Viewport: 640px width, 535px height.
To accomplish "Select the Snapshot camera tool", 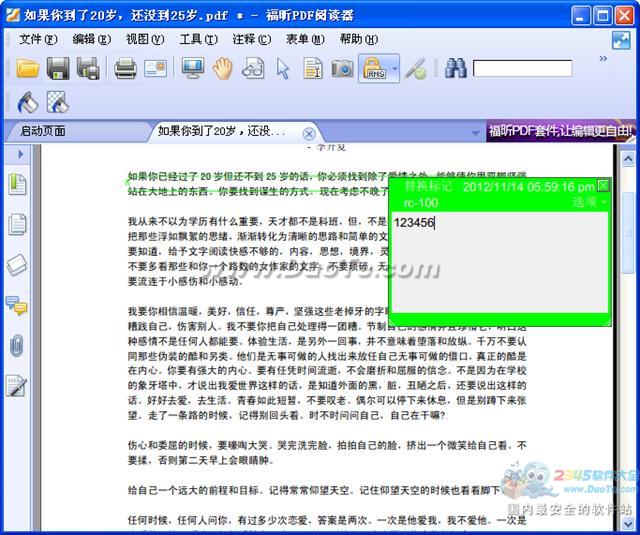I will [343, 69].
